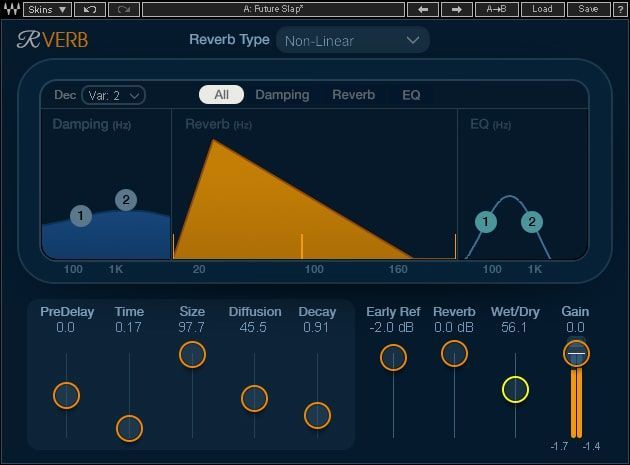Click the Size slider knob

point(192,354)
